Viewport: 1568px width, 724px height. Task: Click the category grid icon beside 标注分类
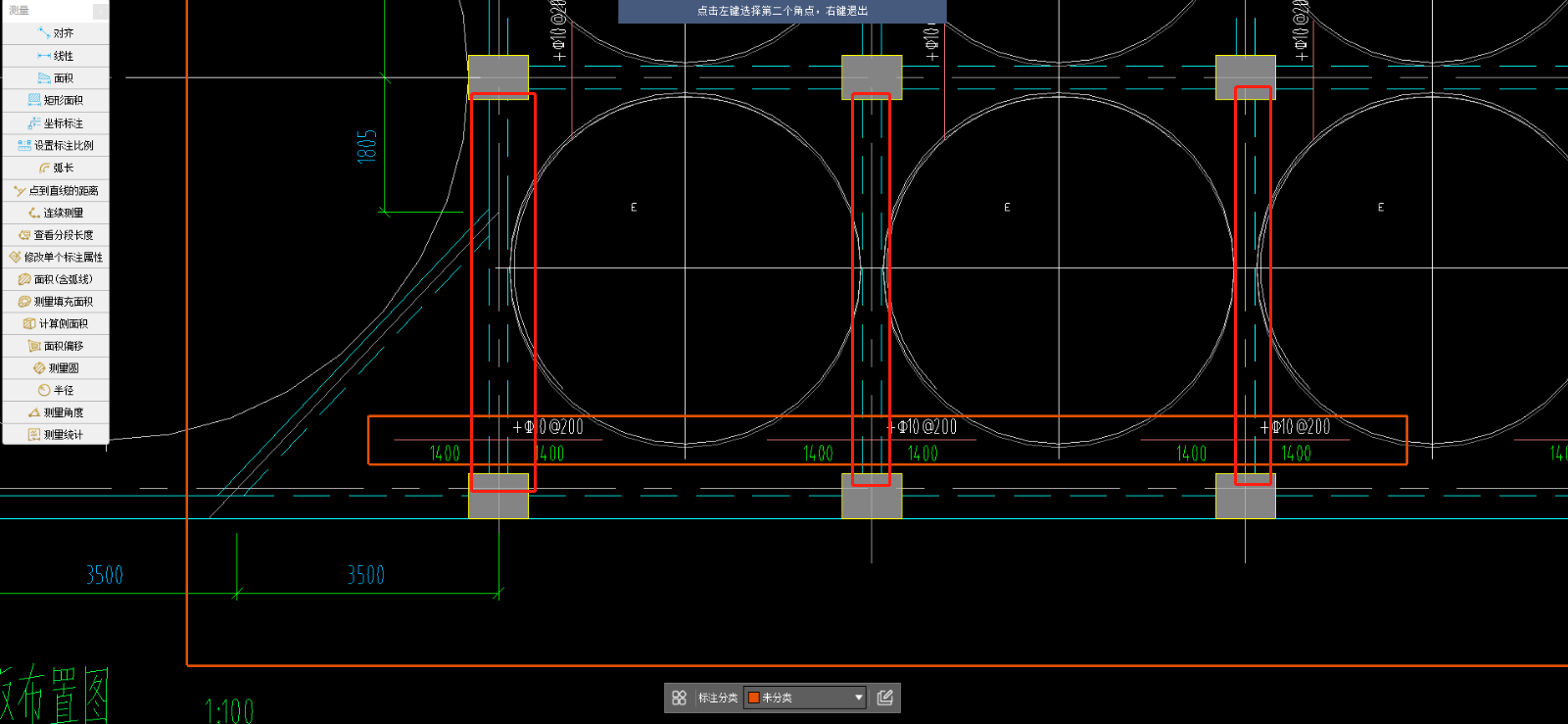click(679, 698)
